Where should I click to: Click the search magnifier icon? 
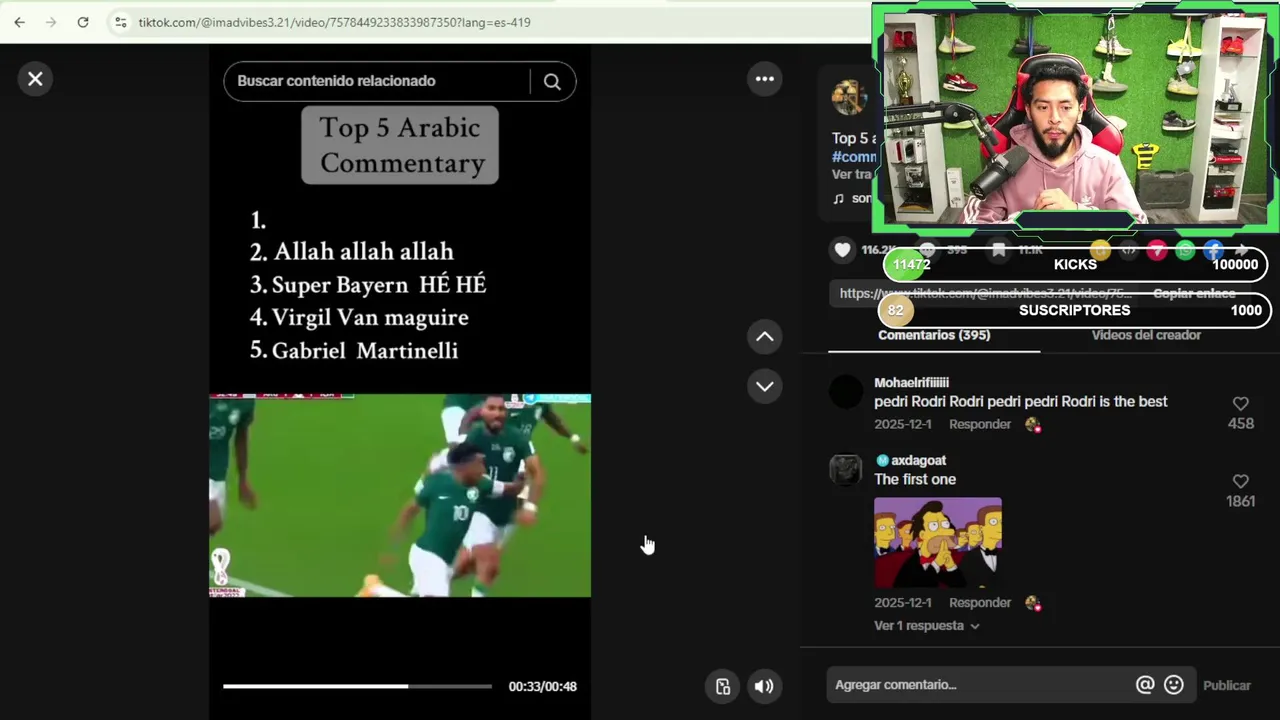(552, 82)
